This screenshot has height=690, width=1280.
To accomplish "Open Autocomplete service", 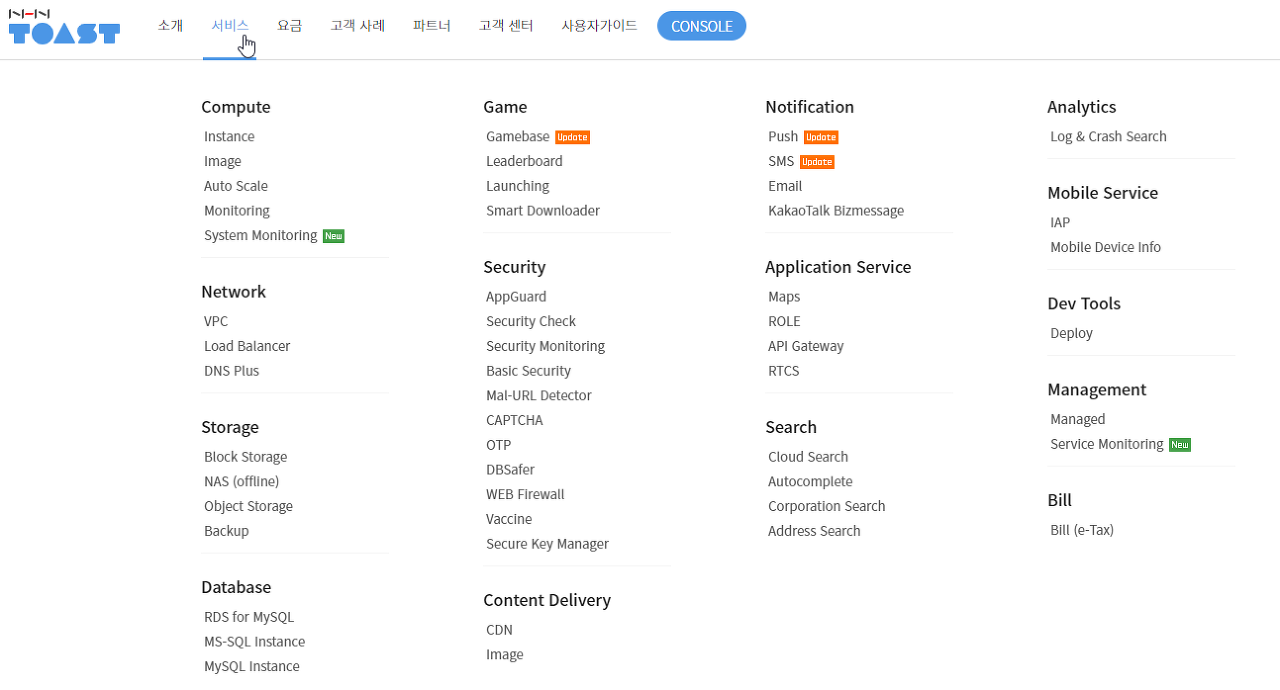I will 810,482.
